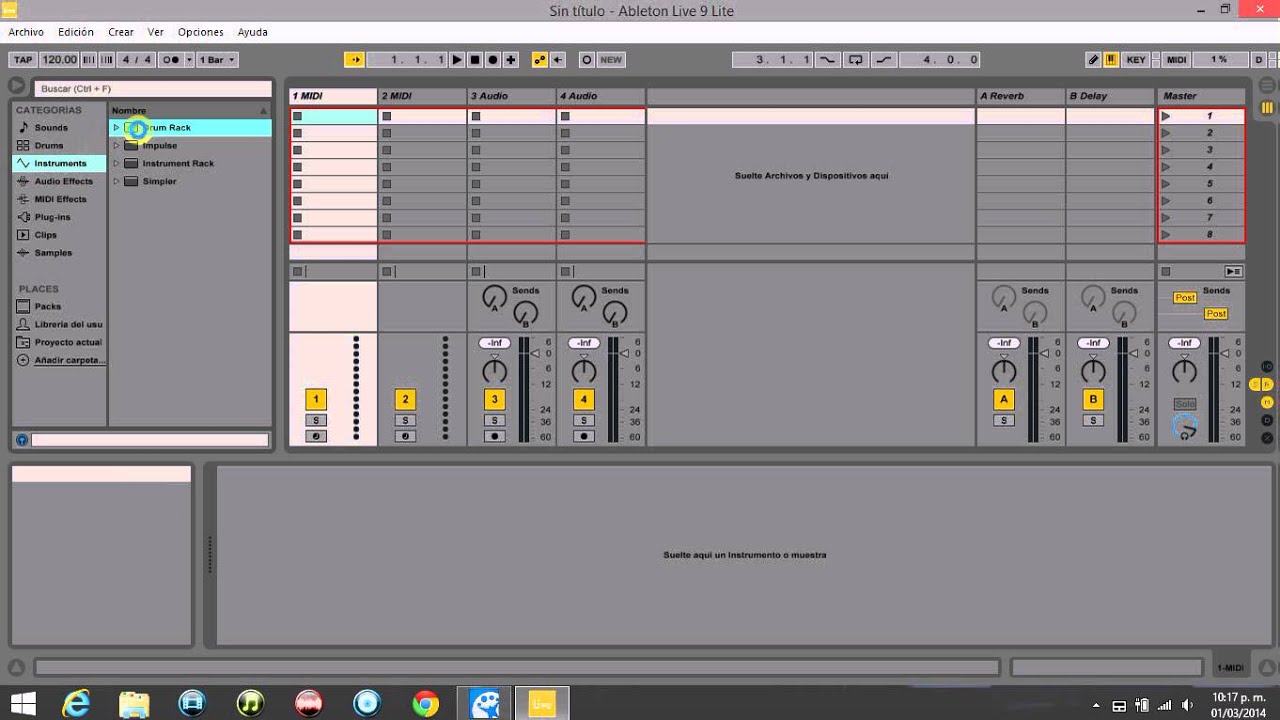The height and width of the screenshot is (720, 1280).
Task: Adjust the Master pan knob
Action: (x=1184, y=371)
